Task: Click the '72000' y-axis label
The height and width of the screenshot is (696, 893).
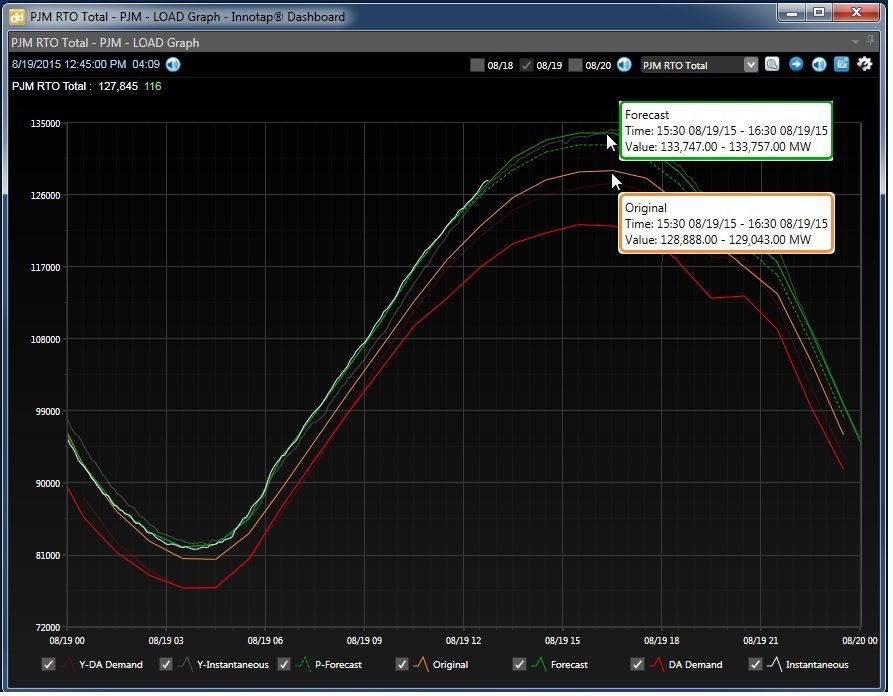Action: pyautogui.click(x=47, y=628)
